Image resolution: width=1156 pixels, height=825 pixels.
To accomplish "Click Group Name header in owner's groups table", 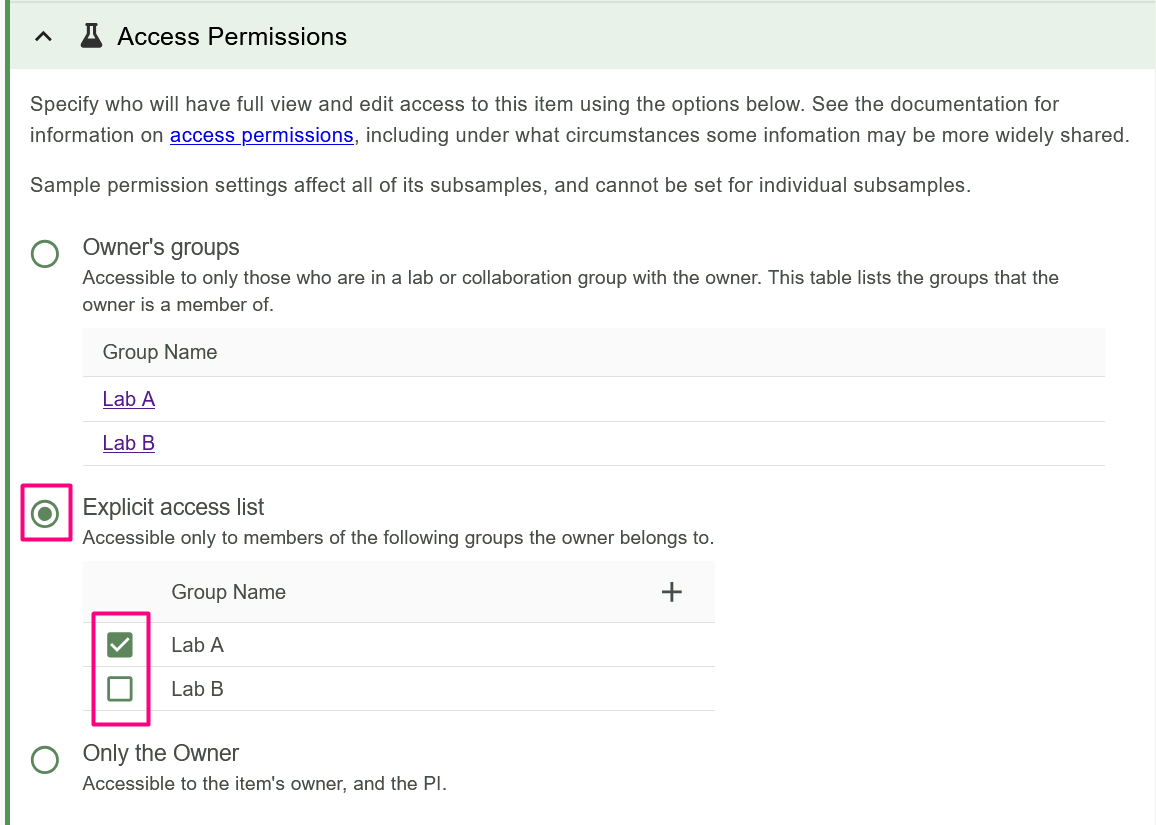I will tap(160, 352).
